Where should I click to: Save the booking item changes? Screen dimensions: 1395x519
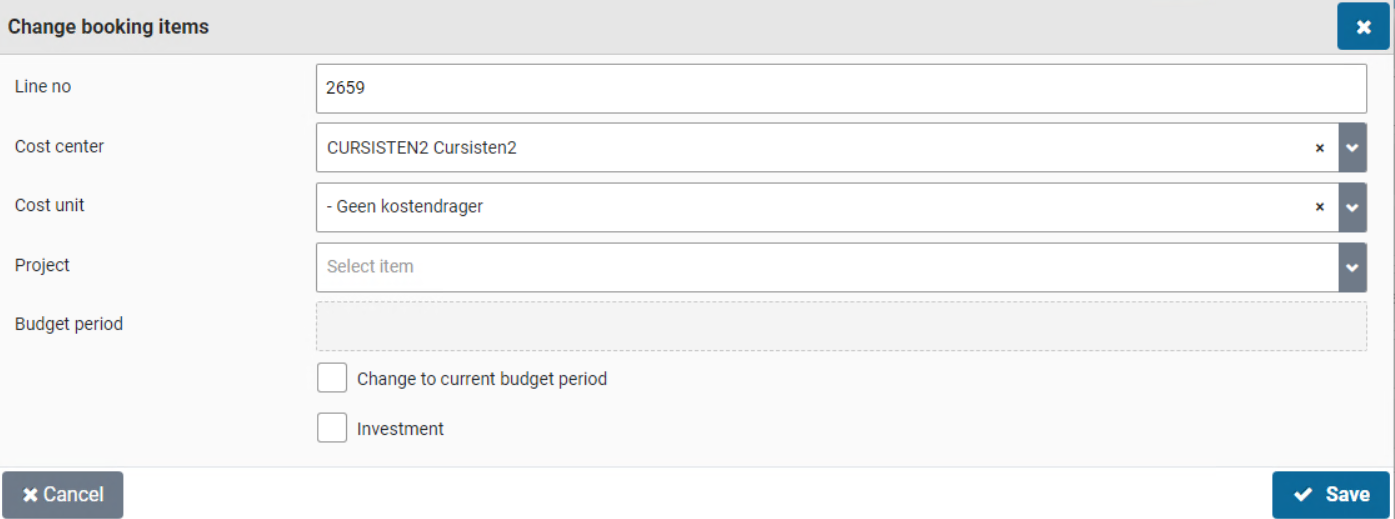[x=1330, y=494]
